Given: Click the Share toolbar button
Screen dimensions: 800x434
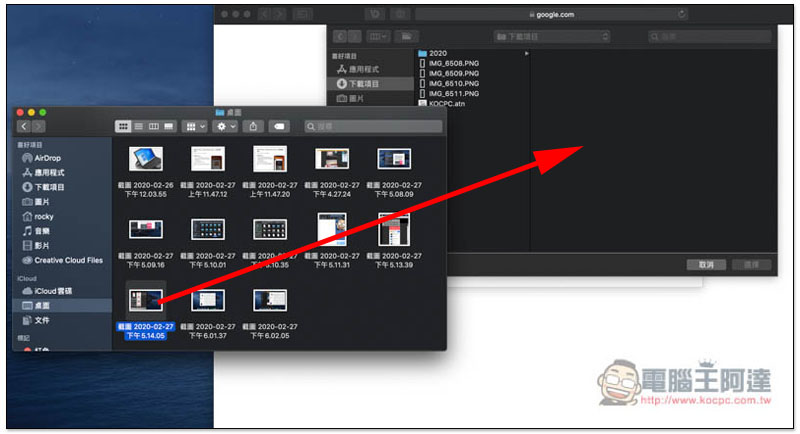Looking at the screenshot, I should pos(253,126).
